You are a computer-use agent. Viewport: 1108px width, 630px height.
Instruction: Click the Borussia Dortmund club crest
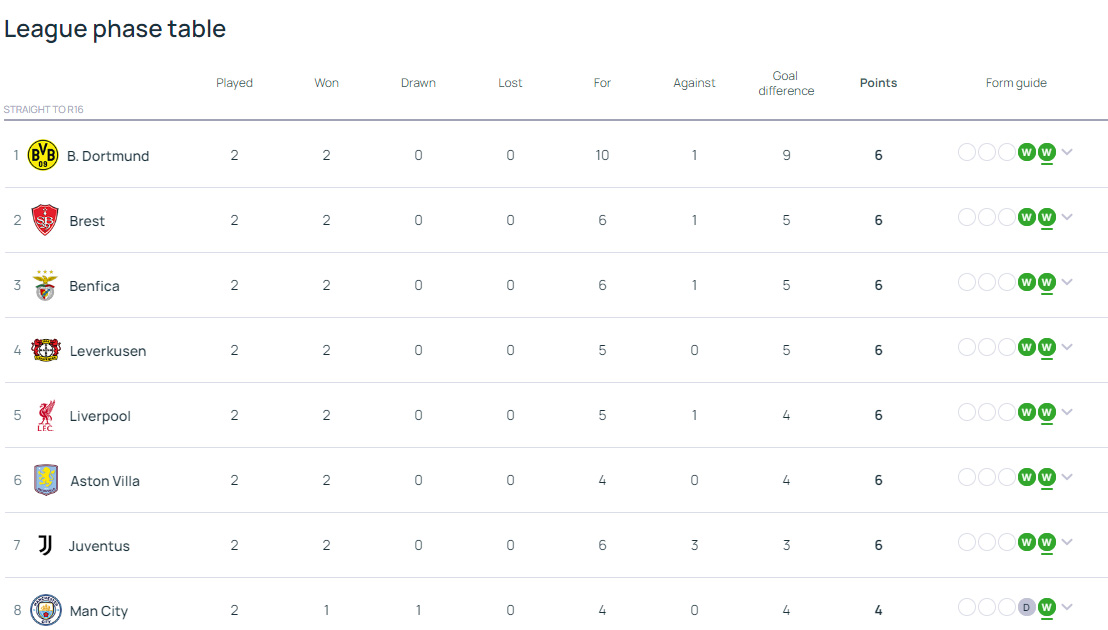tap(43, 155)
